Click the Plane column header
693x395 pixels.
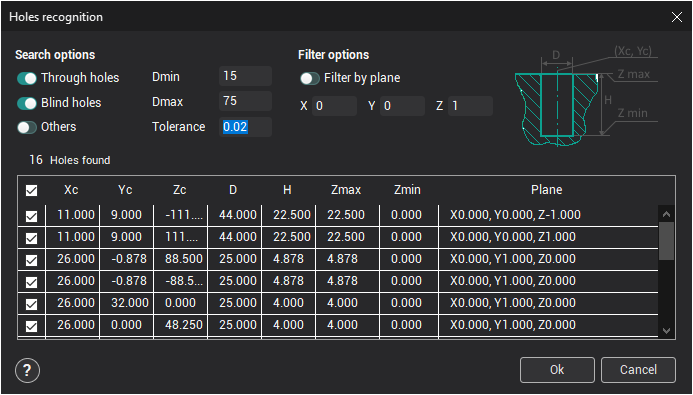547,190
